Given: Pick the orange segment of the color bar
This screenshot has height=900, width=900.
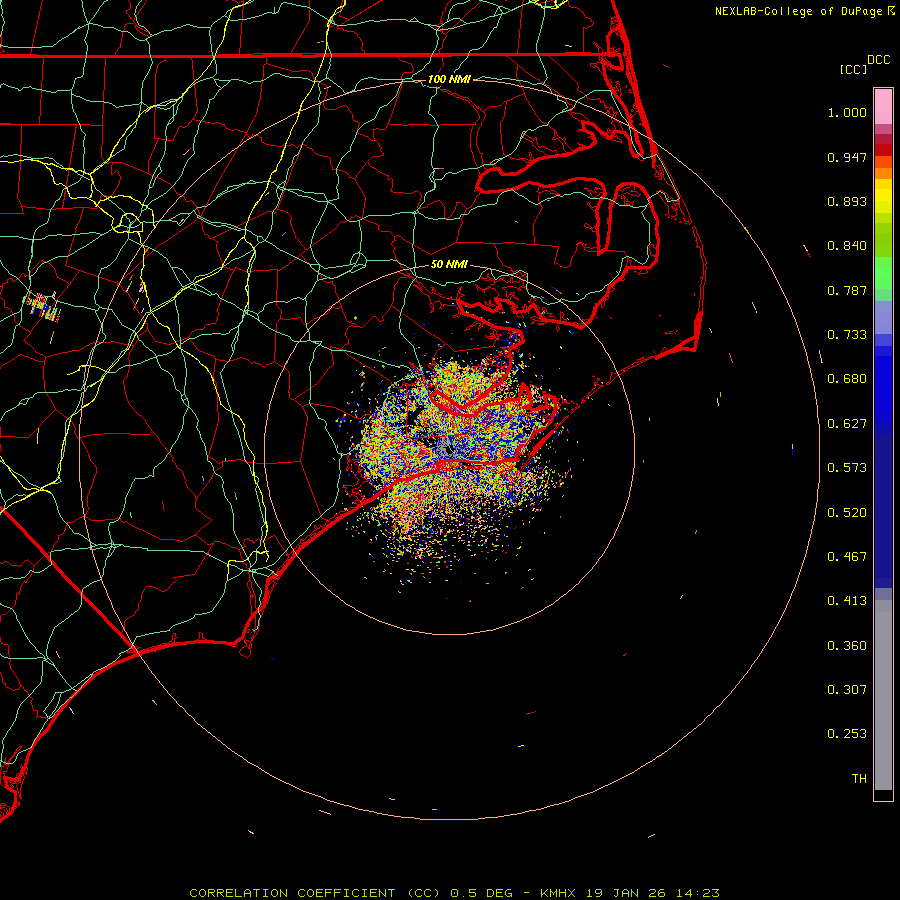Looking at the screenshot, I should 883,168.
